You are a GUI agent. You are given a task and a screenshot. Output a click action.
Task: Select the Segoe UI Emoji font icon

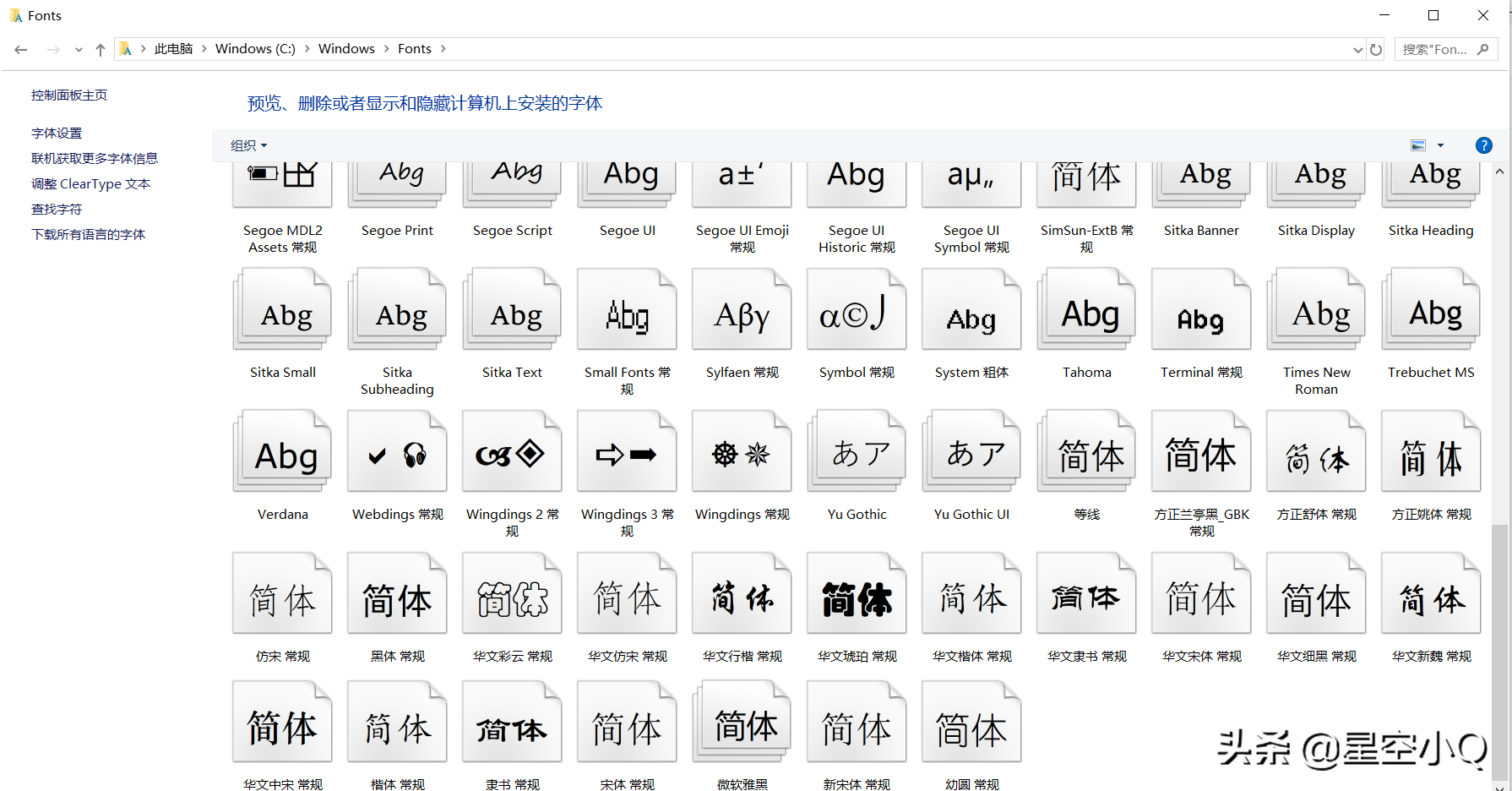coord(742,185)
